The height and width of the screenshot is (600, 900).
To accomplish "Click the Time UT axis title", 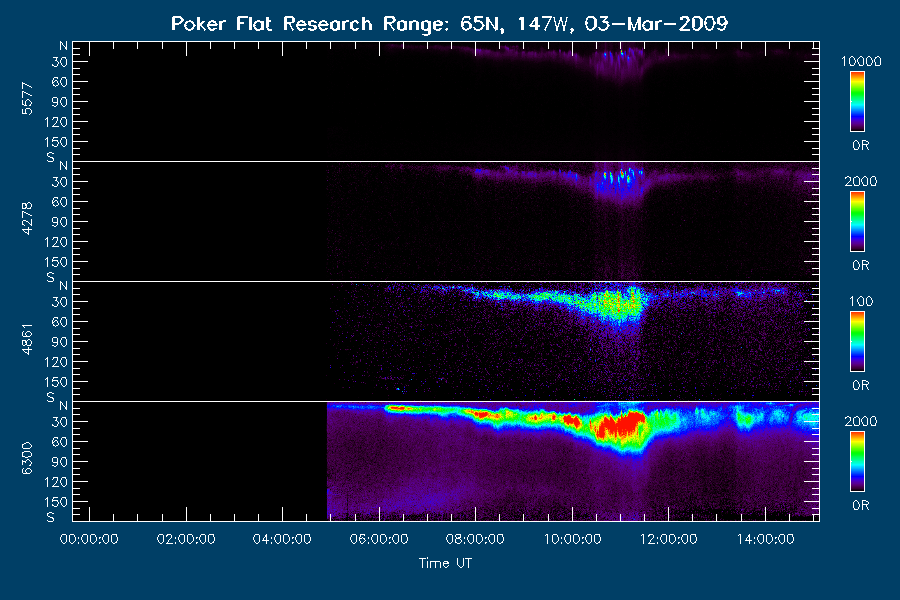I will click(x=445, y=563).
